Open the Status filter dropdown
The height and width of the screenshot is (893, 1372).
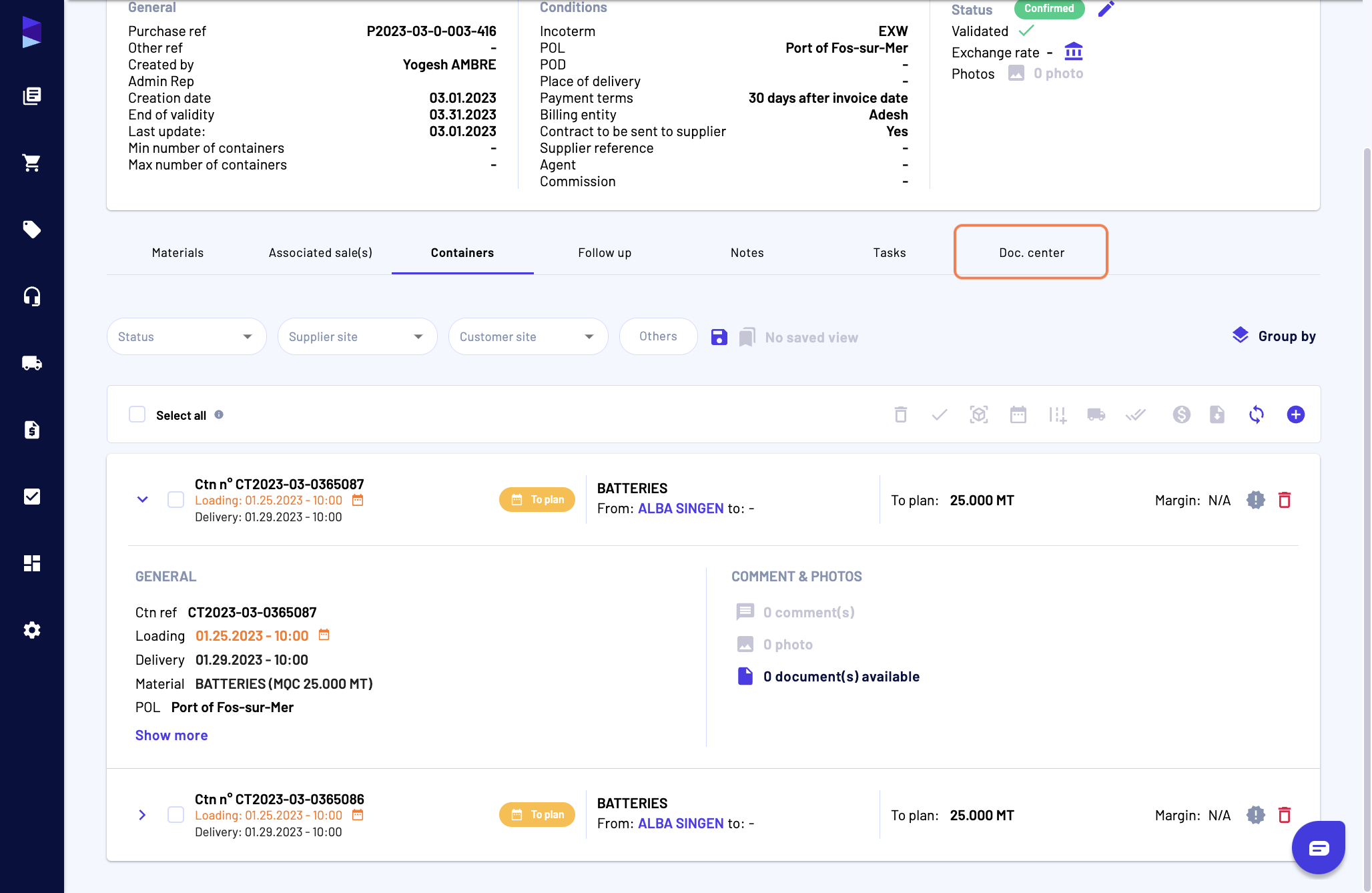187,336
